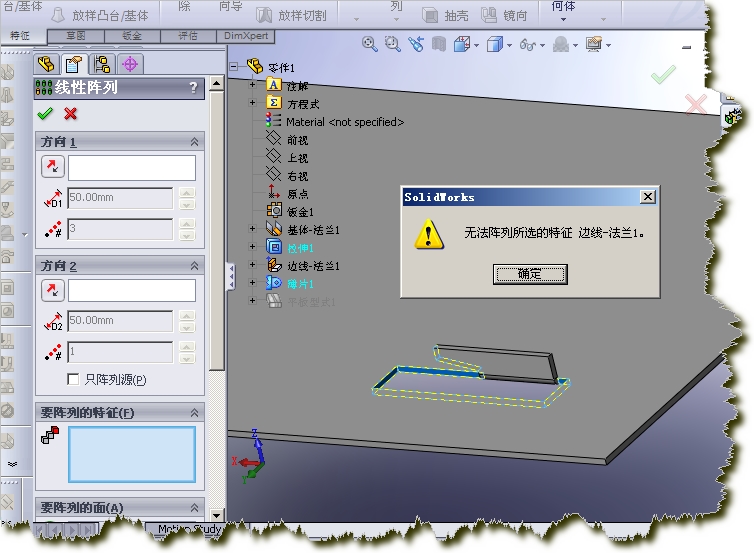
Task: Expand the 拉伸1 tree node
Action: click(x=252, y=247)
